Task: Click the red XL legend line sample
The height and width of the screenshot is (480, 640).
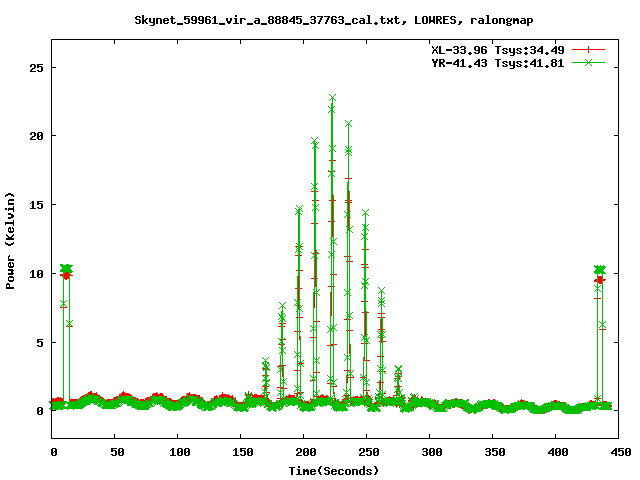Action: tap(588, 50)
